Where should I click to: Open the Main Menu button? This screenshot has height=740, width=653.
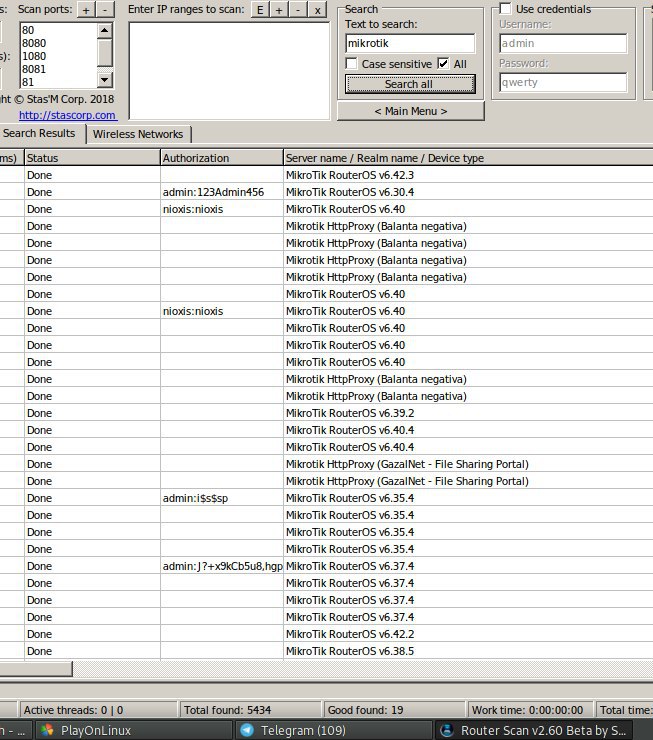click(x=410, y=111)
